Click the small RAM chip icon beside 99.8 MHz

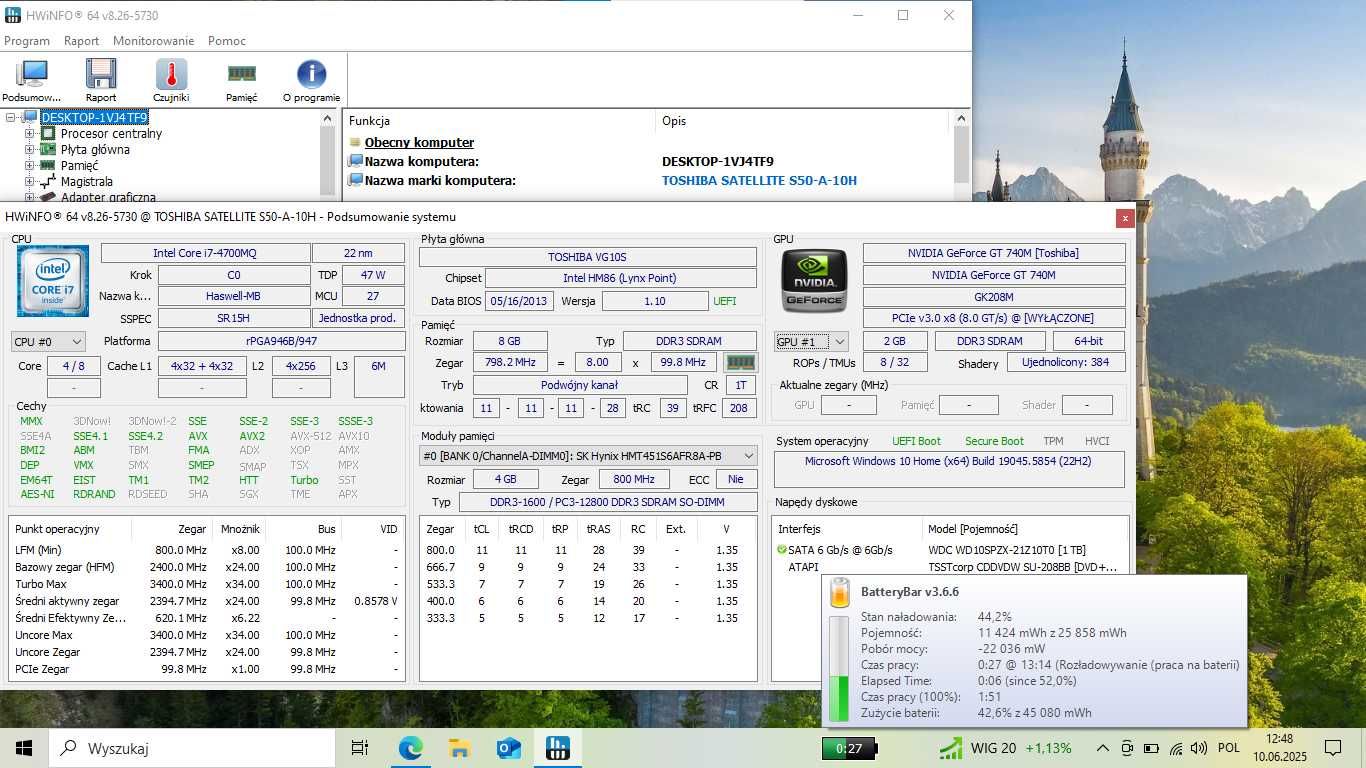tap(740, 362)
